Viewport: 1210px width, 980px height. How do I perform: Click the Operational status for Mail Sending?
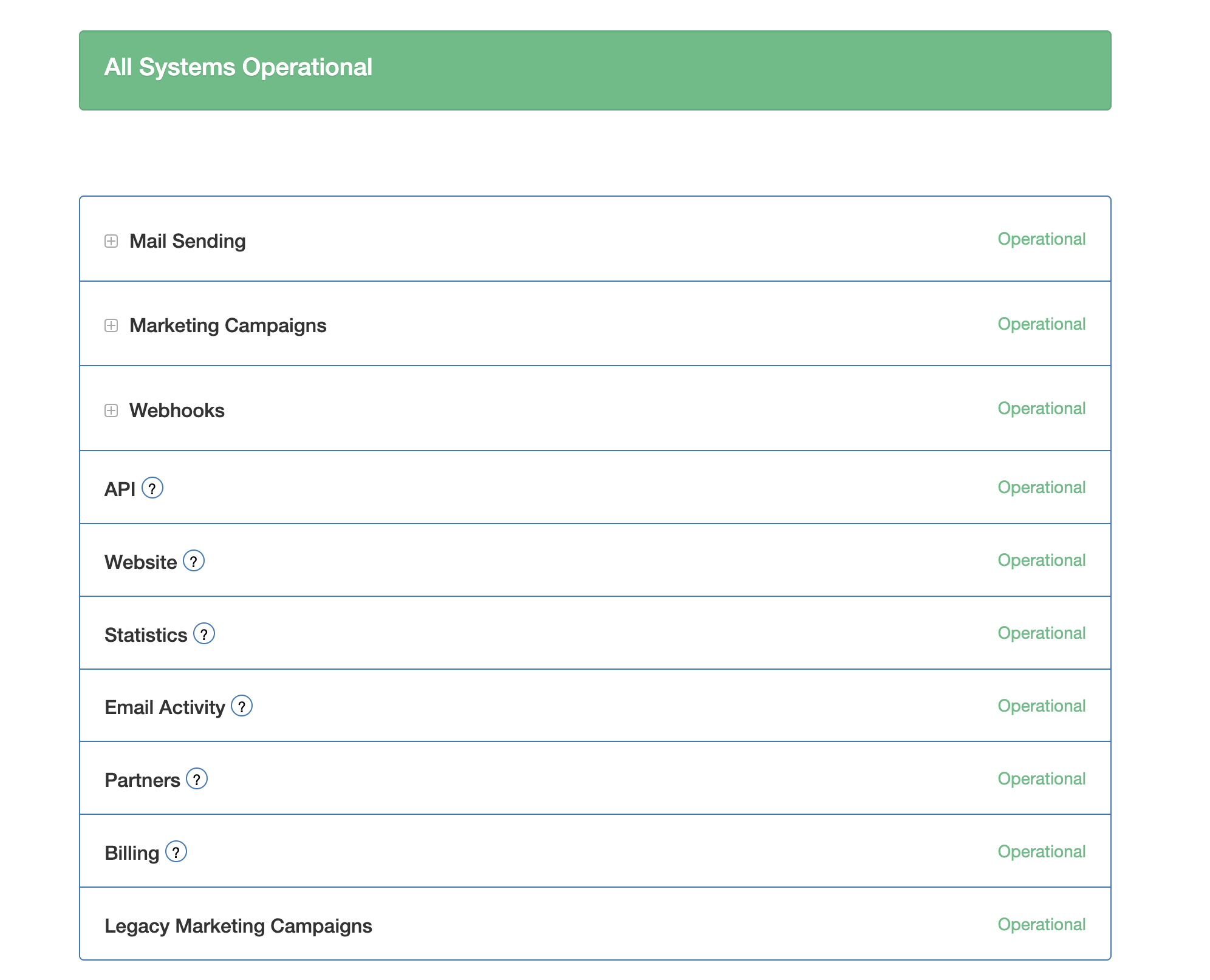click(x=1041, y=239)
